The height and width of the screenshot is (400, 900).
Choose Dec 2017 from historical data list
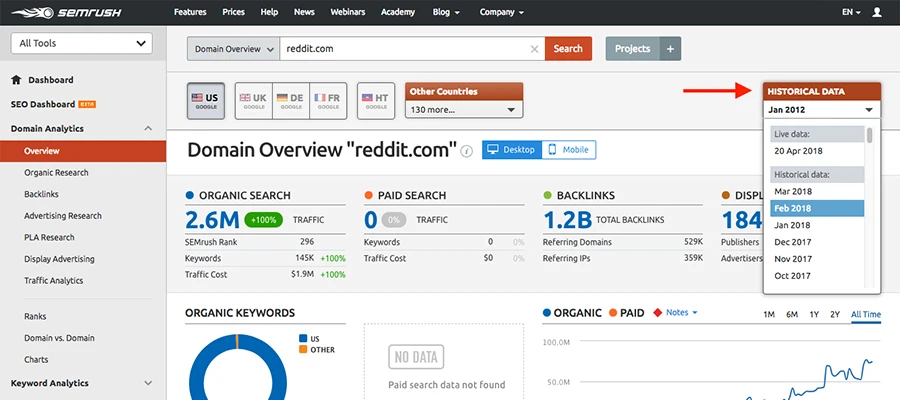pyautogui.click(x=791, y=242)
